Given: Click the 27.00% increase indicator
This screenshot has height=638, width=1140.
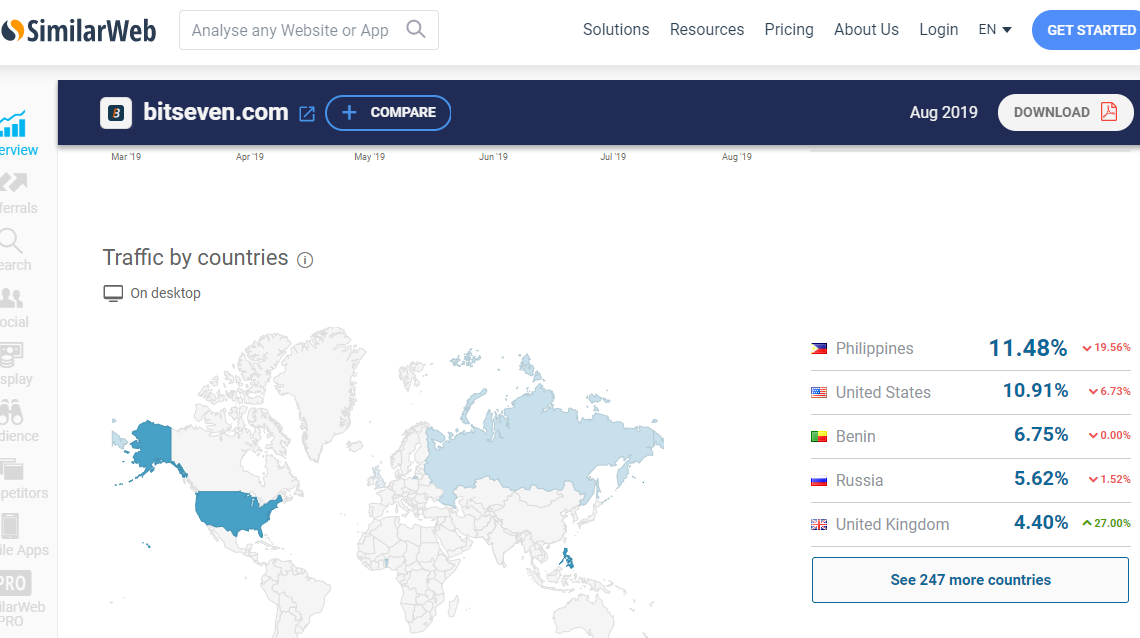Looking at the screenshot, I should click(x=1107, y=523).
